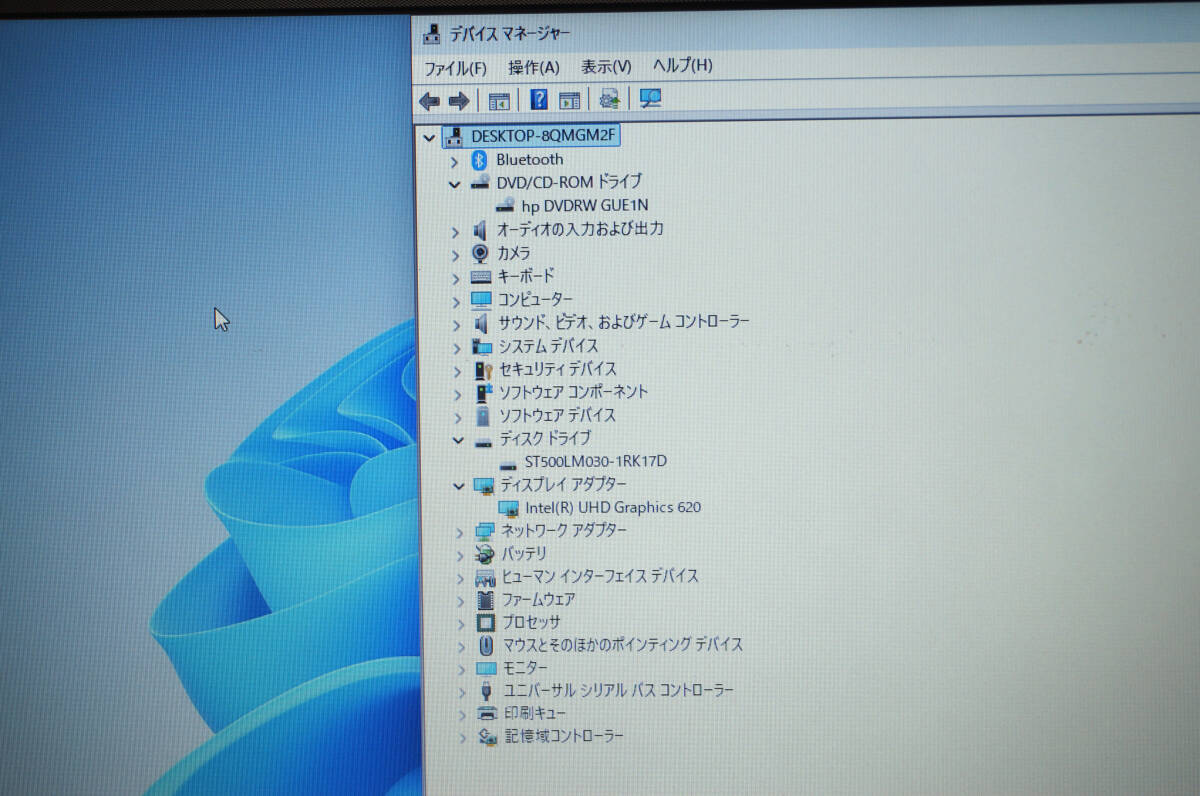The width and height of the screenshot is (1200, 796).
Task: Click the show/hide console tree toolbar icon
Action: (499, 100)
